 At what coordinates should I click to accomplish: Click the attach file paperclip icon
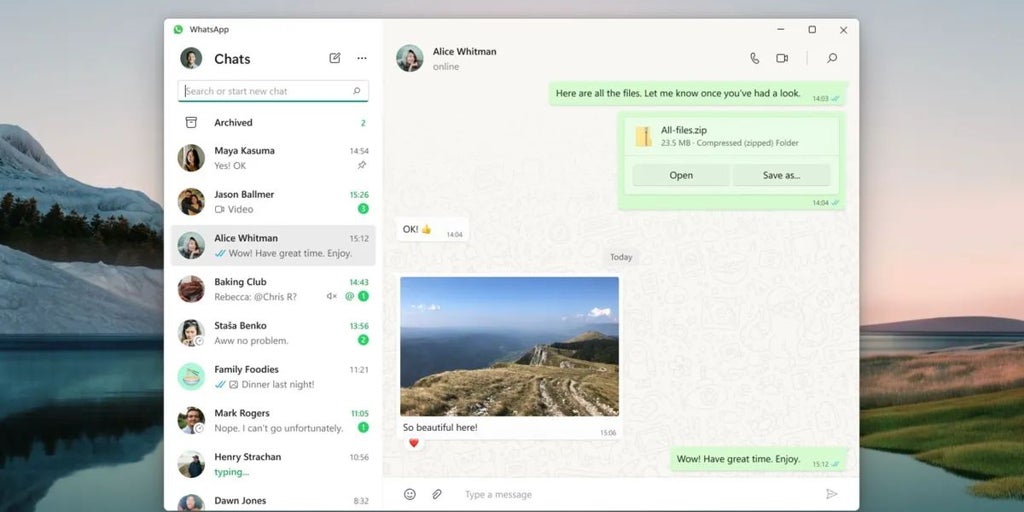tap(437, 494)
